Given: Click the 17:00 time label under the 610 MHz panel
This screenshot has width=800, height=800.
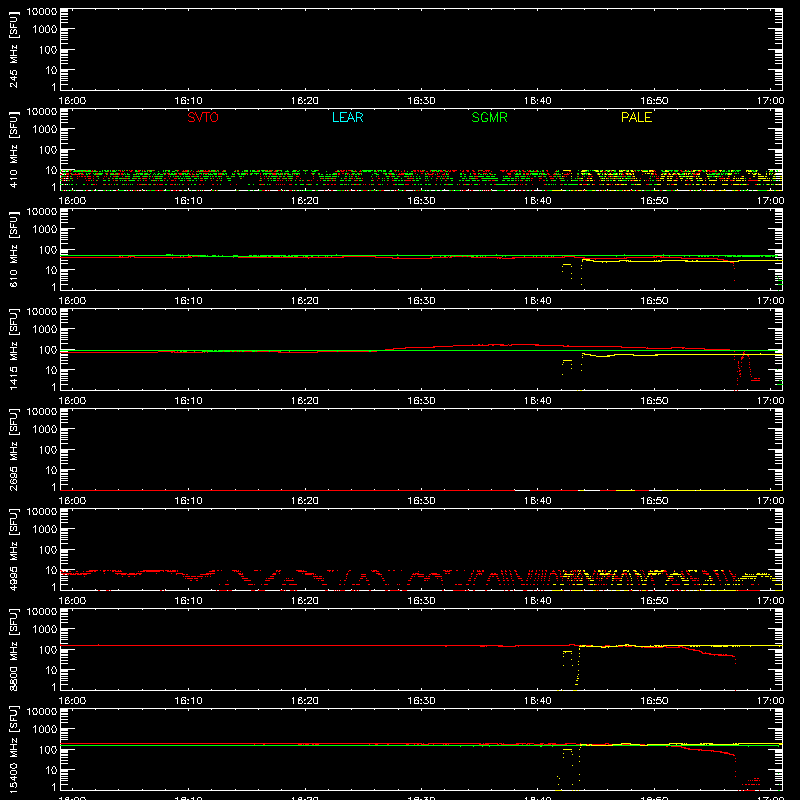Looking at the screenshot, I should tap(770, 301).
